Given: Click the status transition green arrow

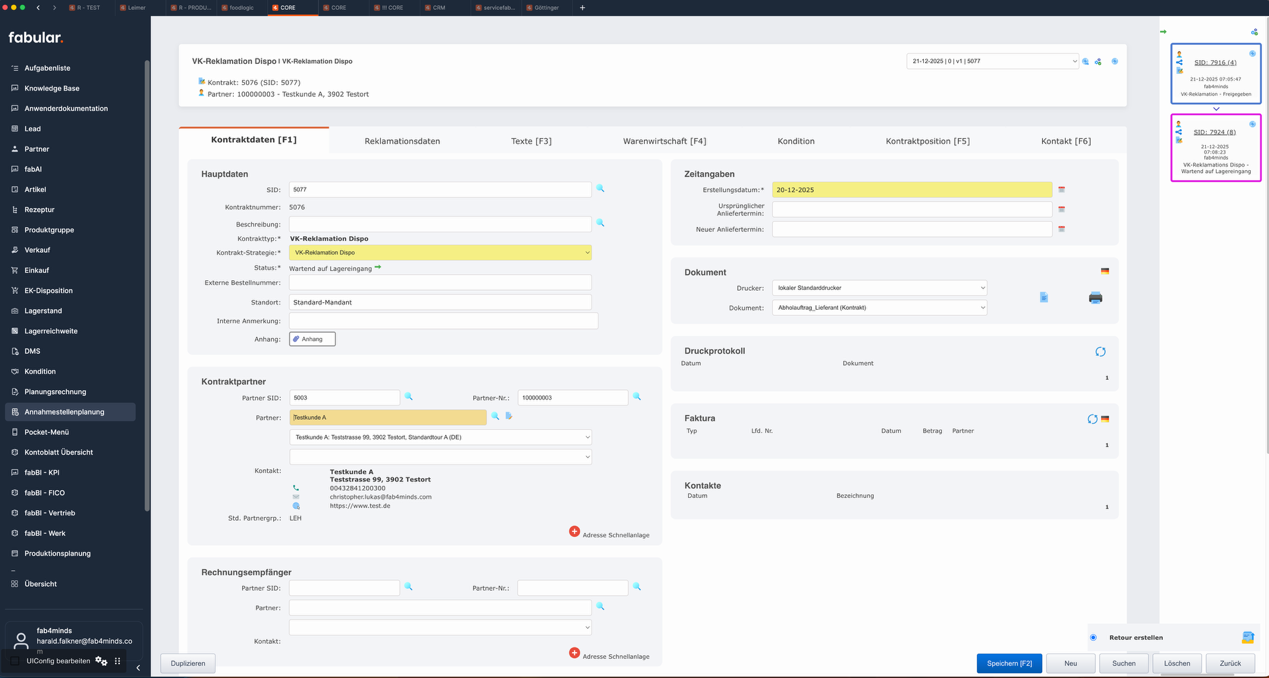Looking at the screenshot, I should pyautogui.click(x=378, y=268).
